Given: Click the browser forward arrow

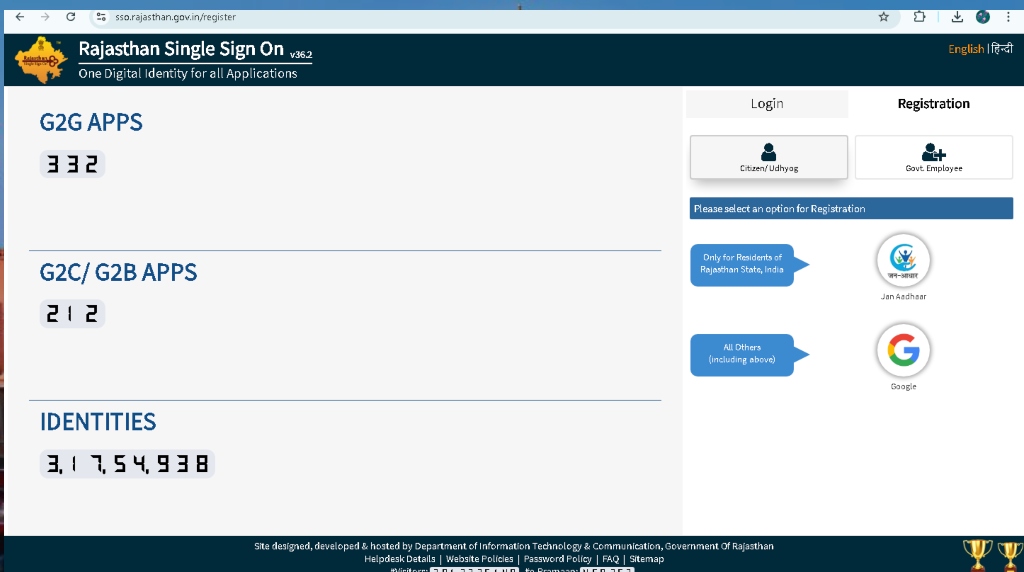Looking at the screenshot, I should [45, 17].
